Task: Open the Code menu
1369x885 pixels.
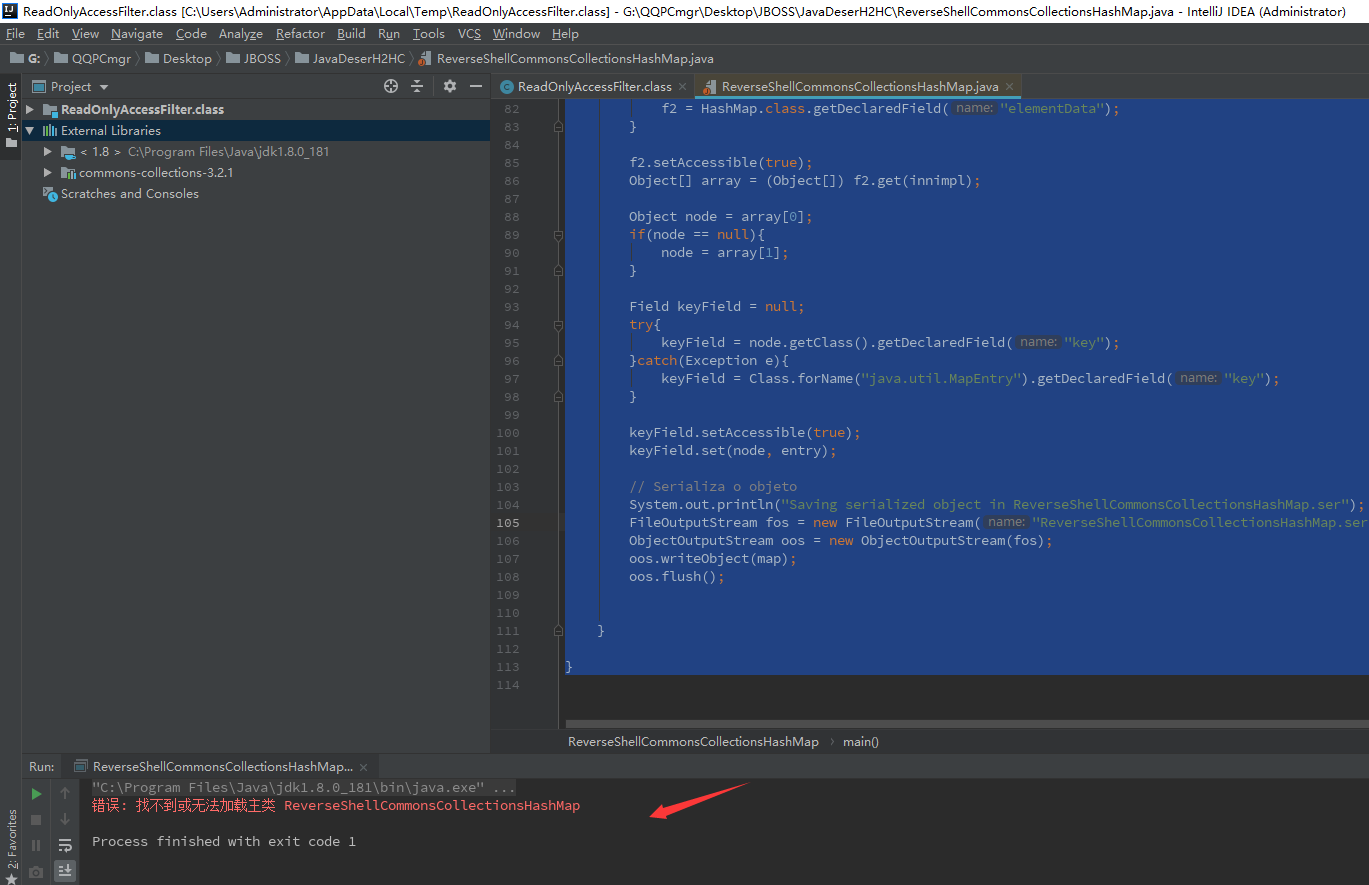Action: pos(191,34)
